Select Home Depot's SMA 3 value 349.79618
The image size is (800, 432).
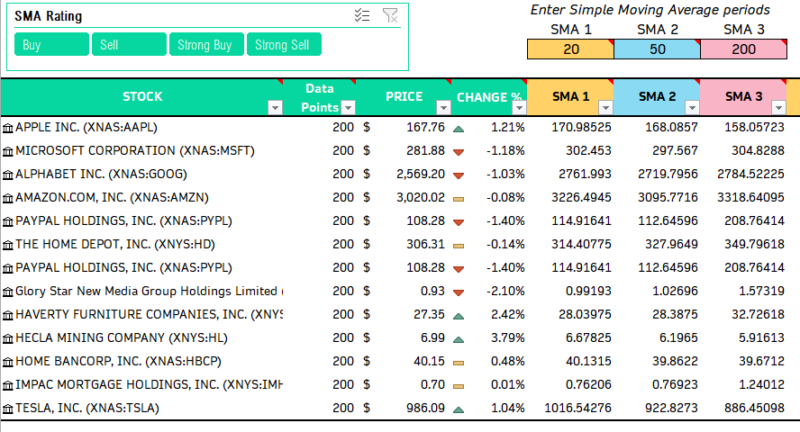[744, 244]
